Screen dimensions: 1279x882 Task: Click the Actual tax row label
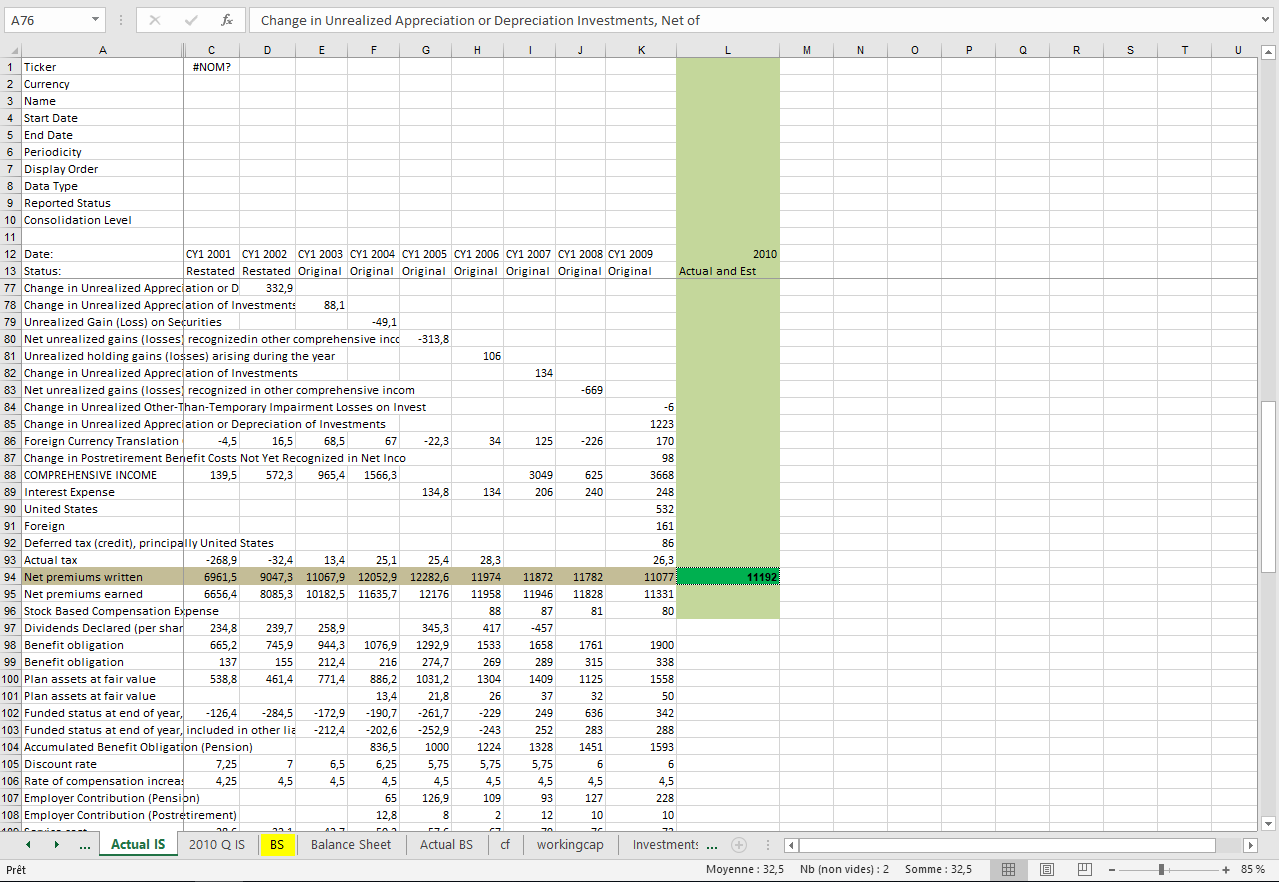point(50,560)
